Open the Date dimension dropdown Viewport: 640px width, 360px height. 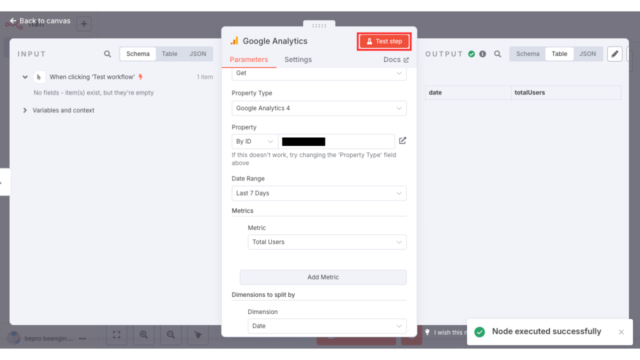click(x=327, y=326)
